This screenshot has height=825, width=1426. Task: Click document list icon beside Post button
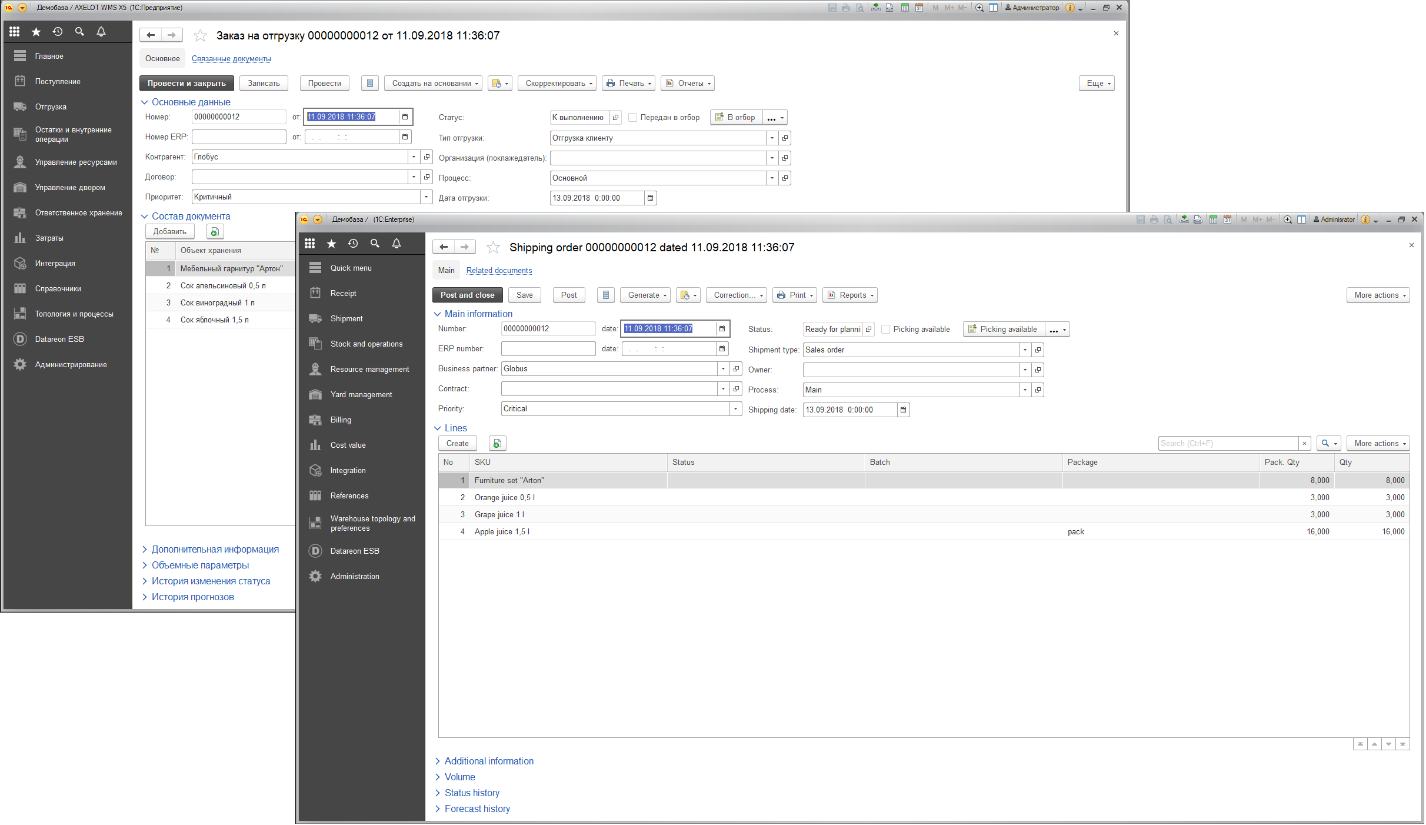click(605, 295)
